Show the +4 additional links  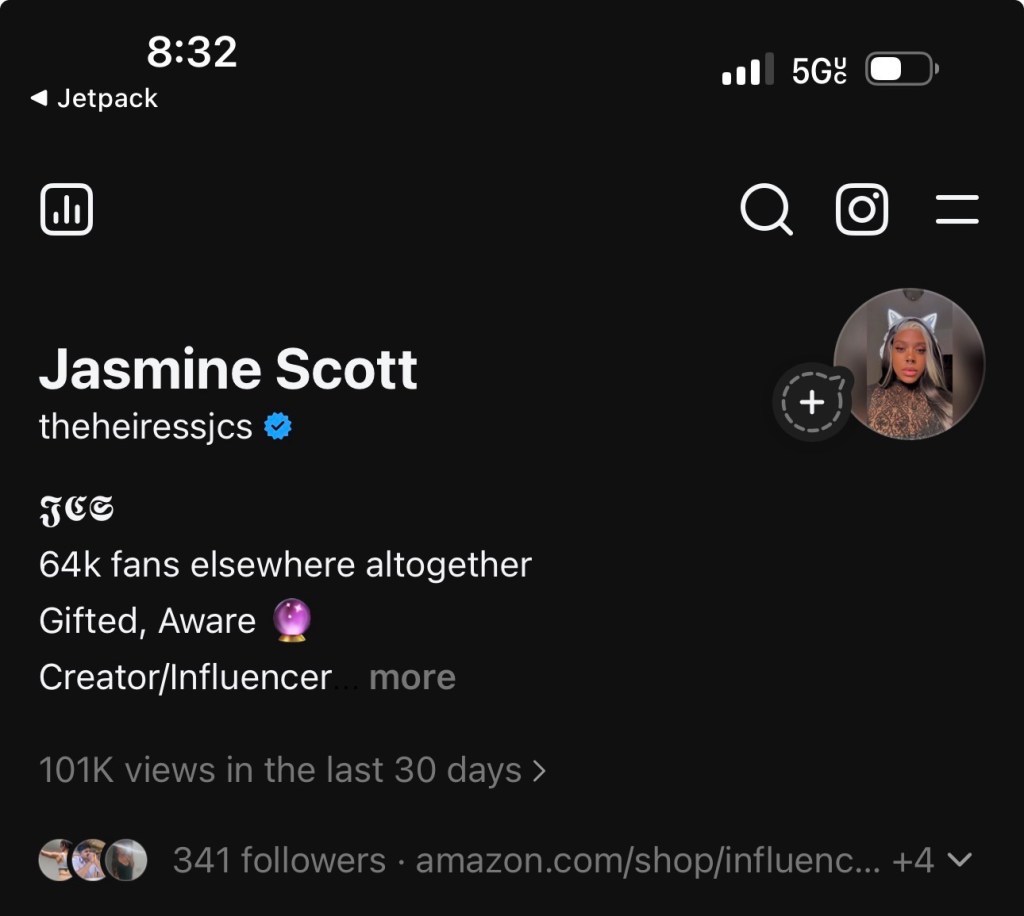pos(913,860)
